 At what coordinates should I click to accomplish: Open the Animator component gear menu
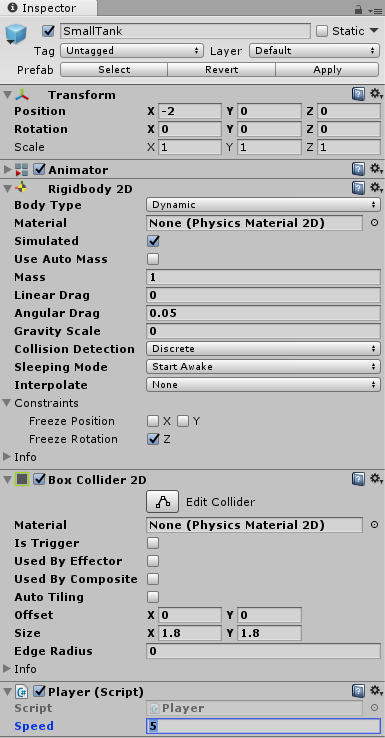376,169
